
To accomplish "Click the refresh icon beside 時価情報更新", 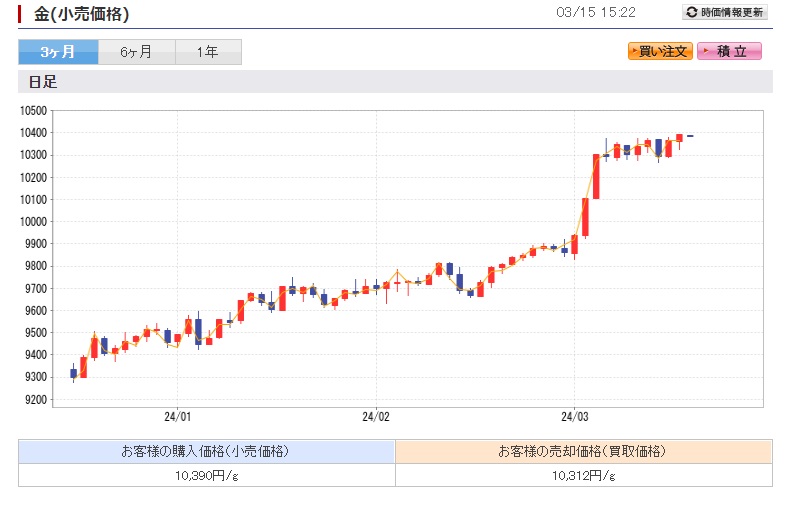I will click(x=691, y=12).
